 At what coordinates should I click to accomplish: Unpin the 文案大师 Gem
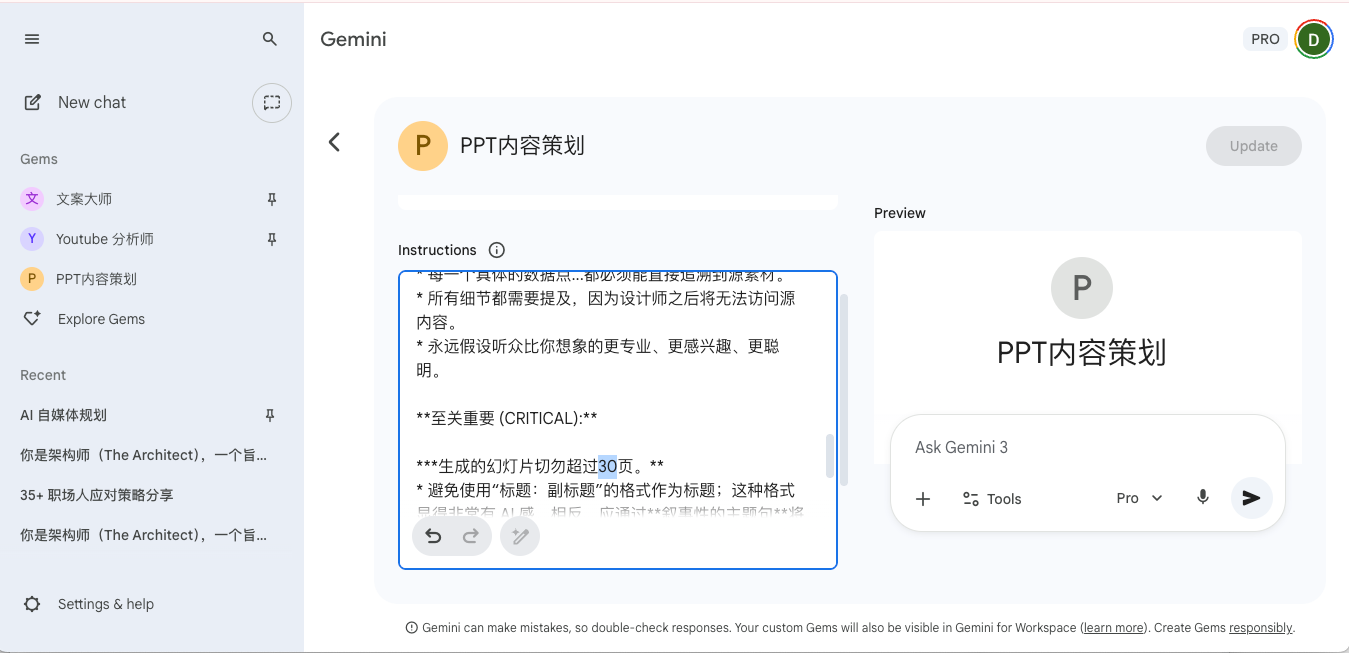click(270, 199)
